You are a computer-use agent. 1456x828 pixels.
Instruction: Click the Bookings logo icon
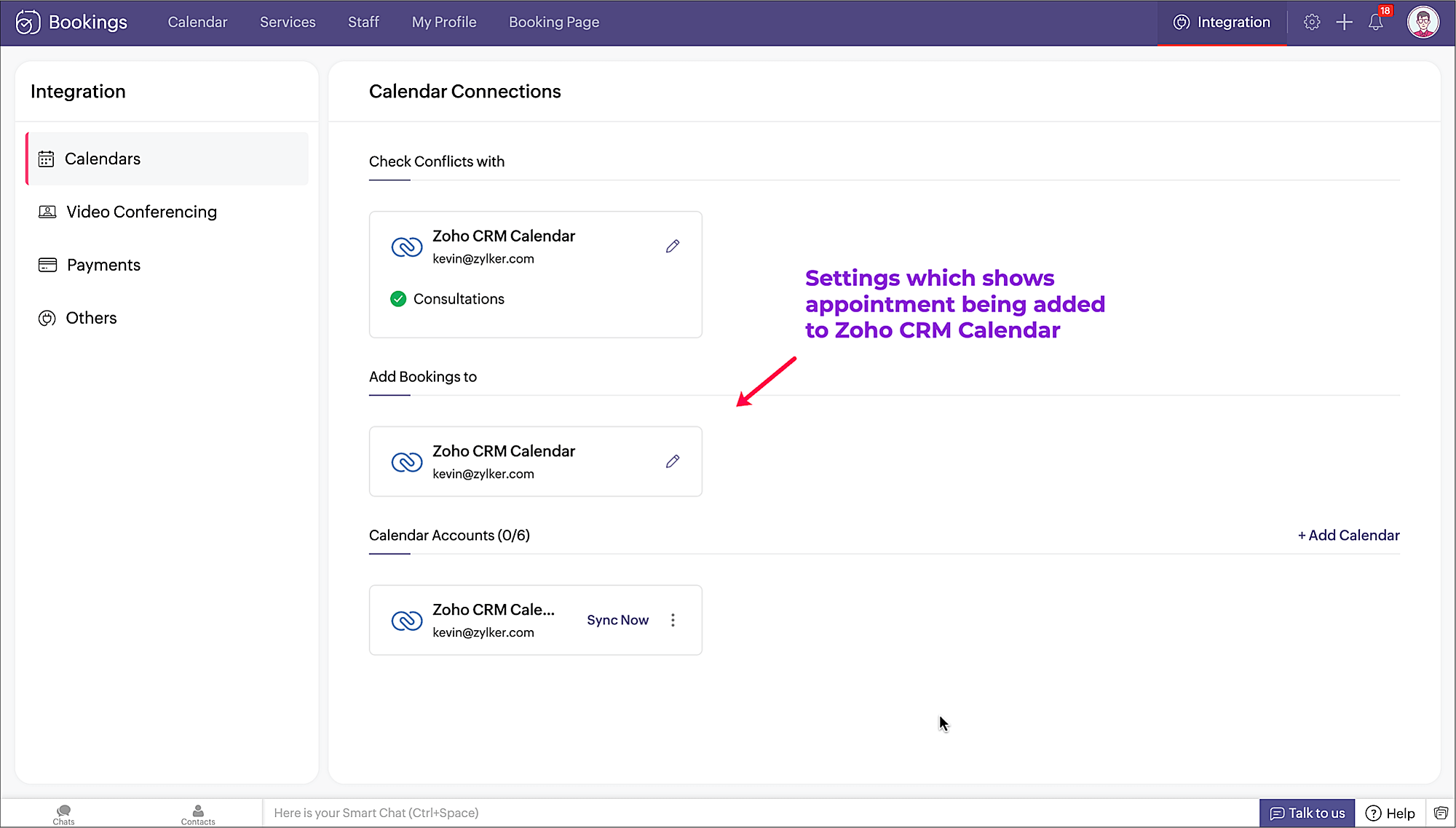[28, 23]
